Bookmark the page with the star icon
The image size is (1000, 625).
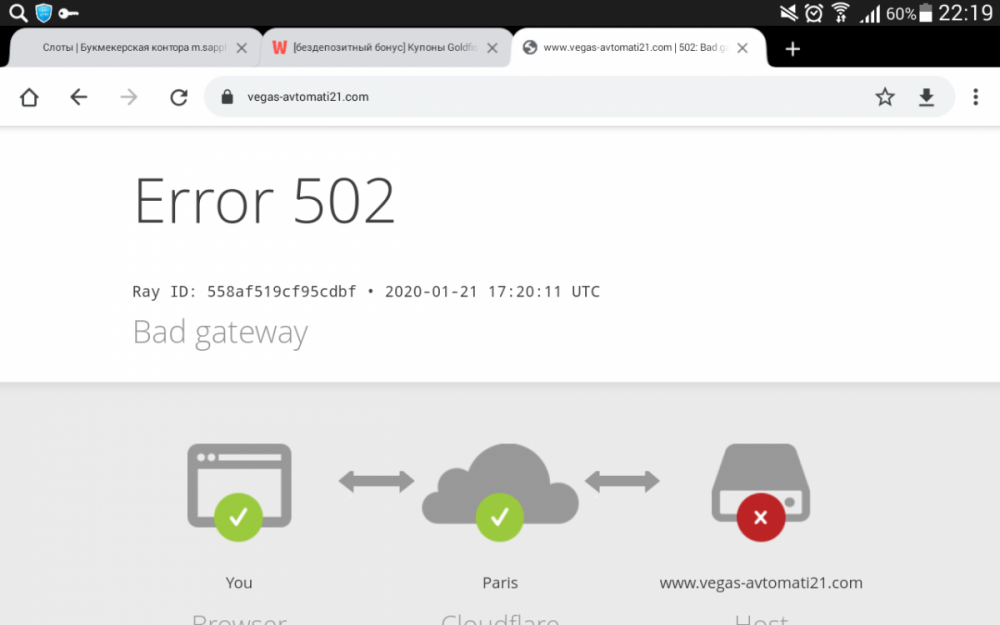tap(885, 97)
